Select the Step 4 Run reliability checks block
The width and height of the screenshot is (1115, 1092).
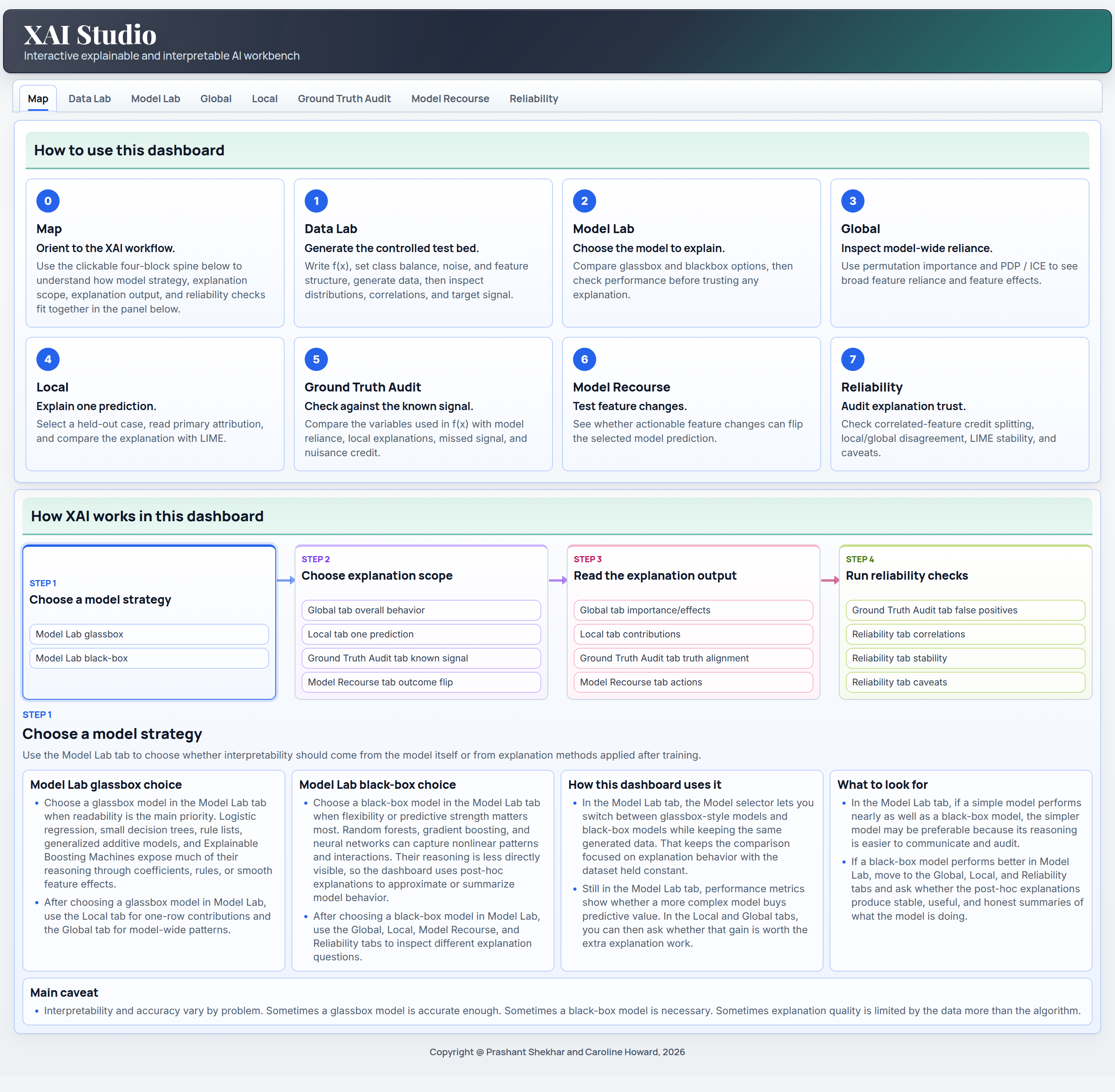point(966,622)
